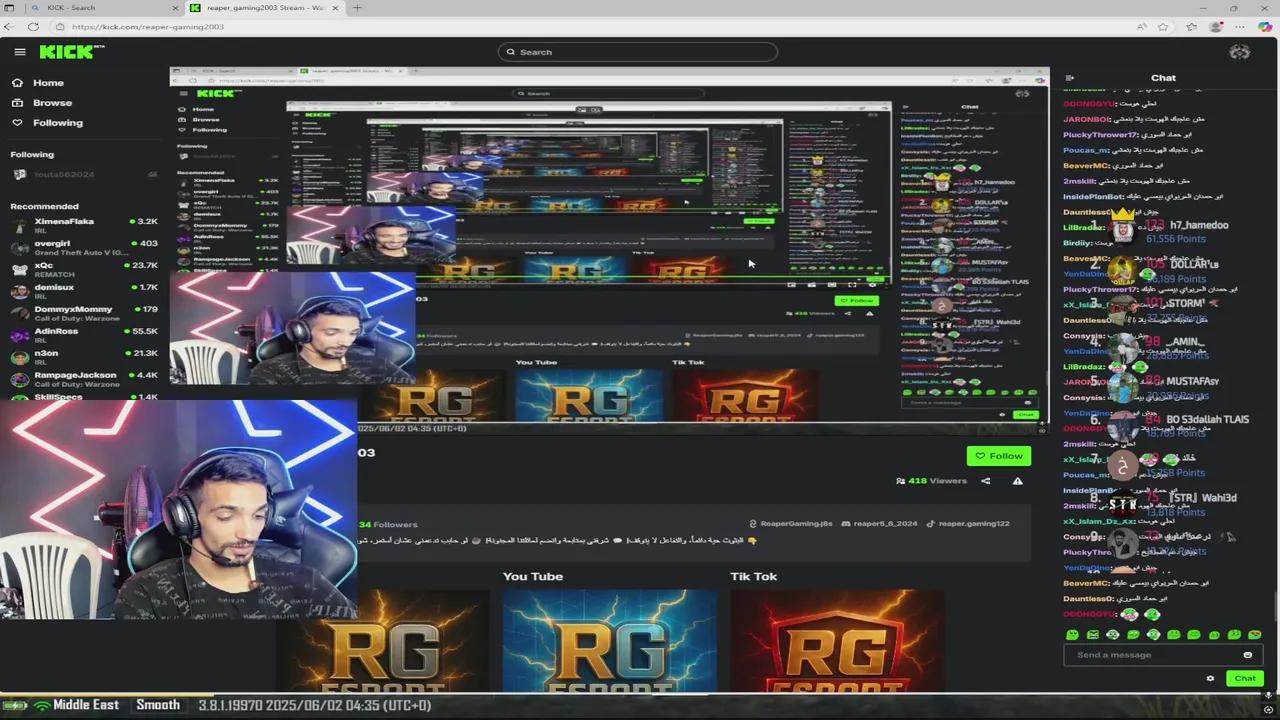The height and width of the screenshot is (720, 1280).
Task: Open n3on recommended channel
Action: tap(84, 358)
